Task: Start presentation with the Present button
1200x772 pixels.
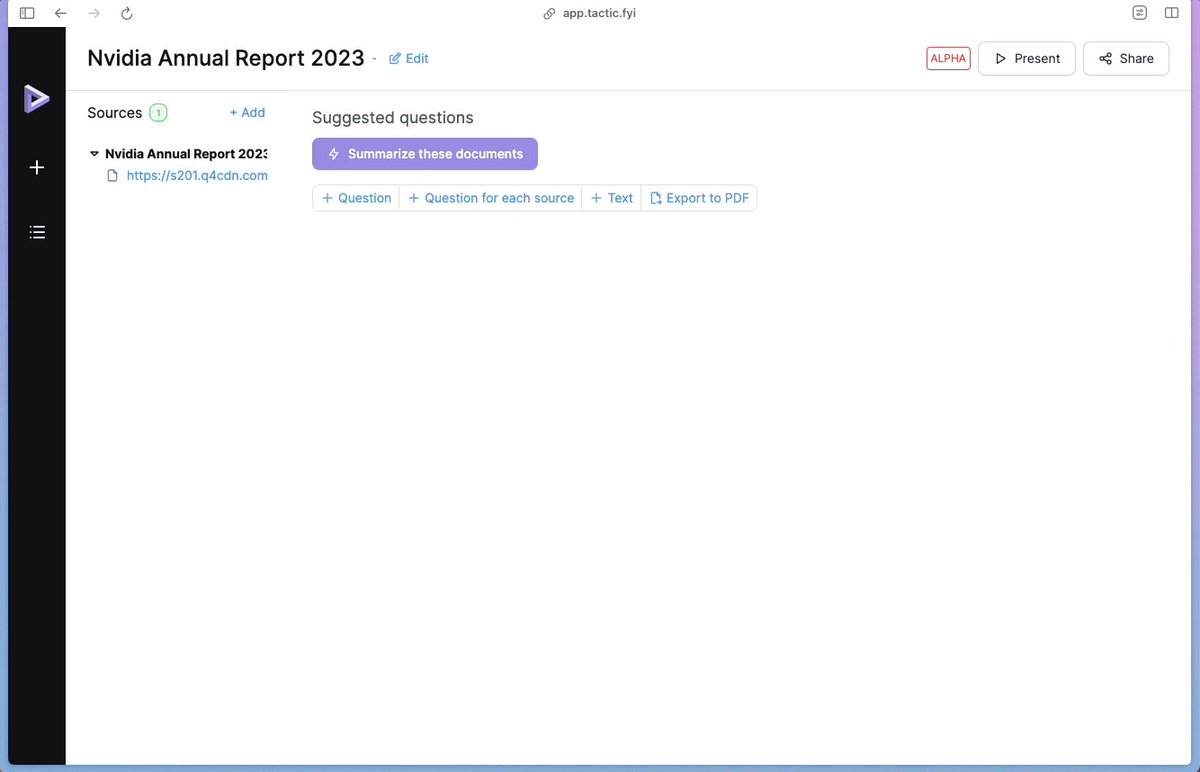Action: 1027,59
